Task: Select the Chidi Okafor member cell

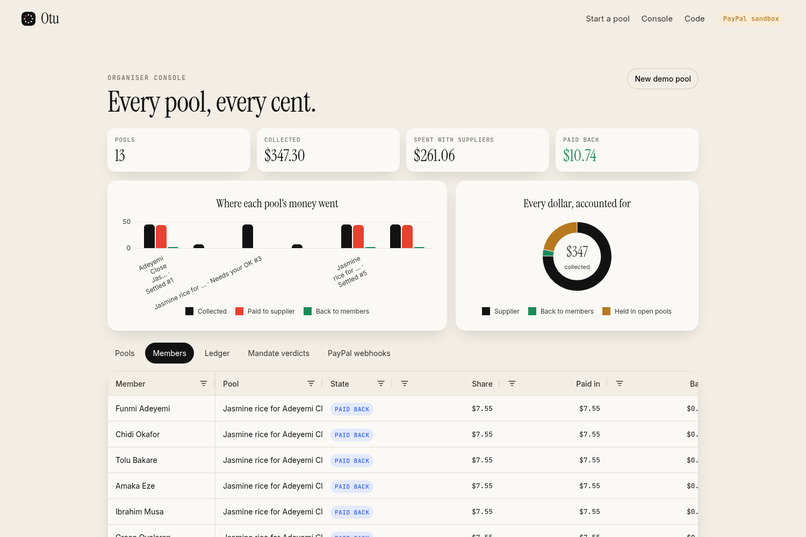Action: point(161,434)
